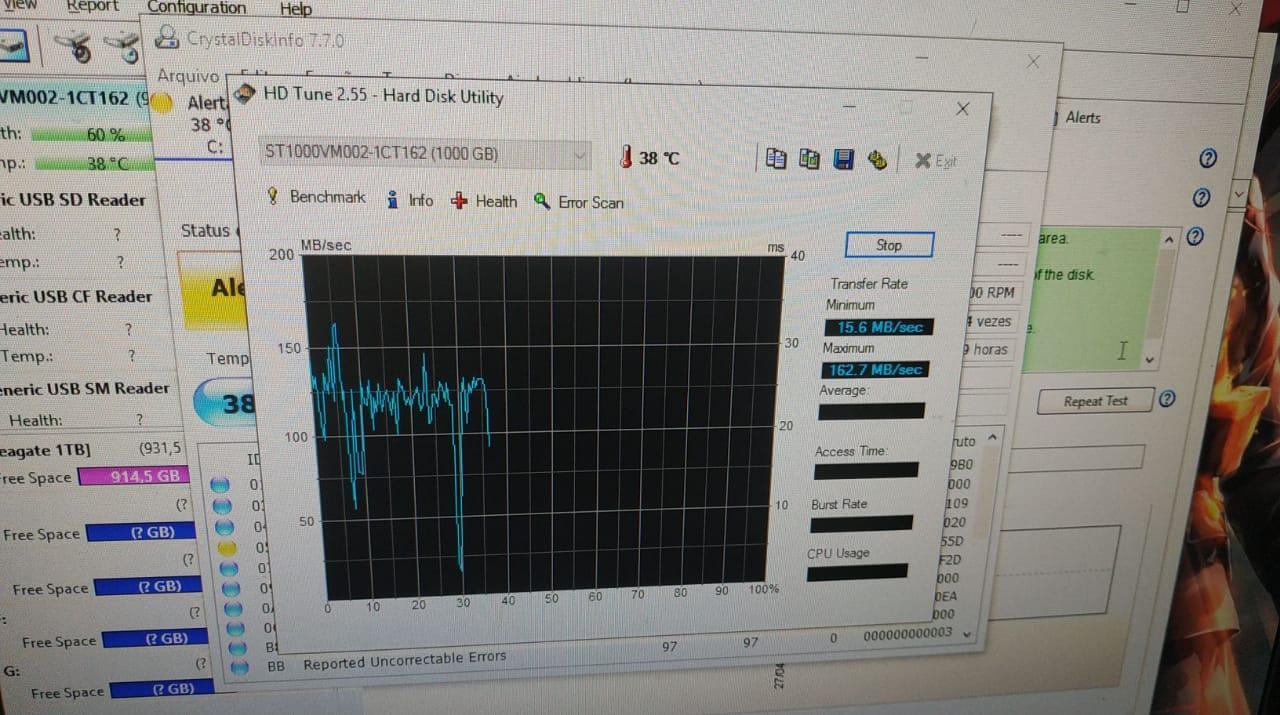Click the Burst Rate result field
The height and width of the screenshot is (715, 1280).
tap(861, 523)
